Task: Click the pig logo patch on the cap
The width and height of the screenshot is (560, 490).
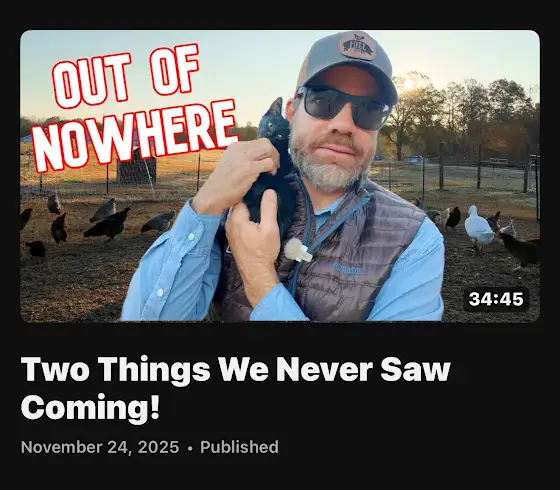Action: click(357, 46)
